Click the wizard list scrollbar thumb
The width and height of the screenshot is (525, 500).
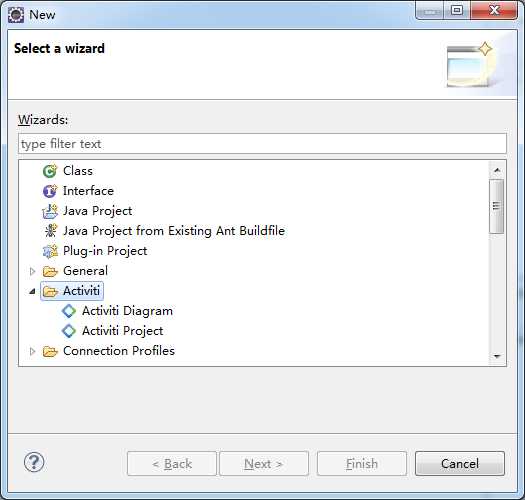point(497,206)
